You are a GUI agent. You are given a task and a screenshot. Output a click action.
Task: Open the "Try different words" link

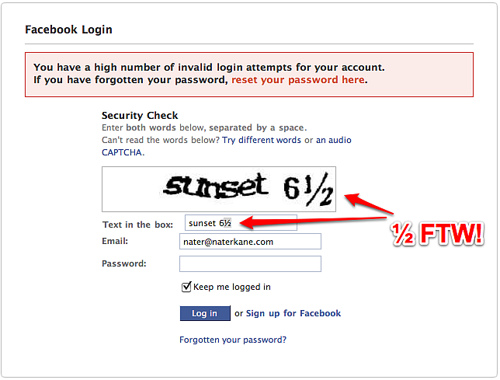[262, 140]
